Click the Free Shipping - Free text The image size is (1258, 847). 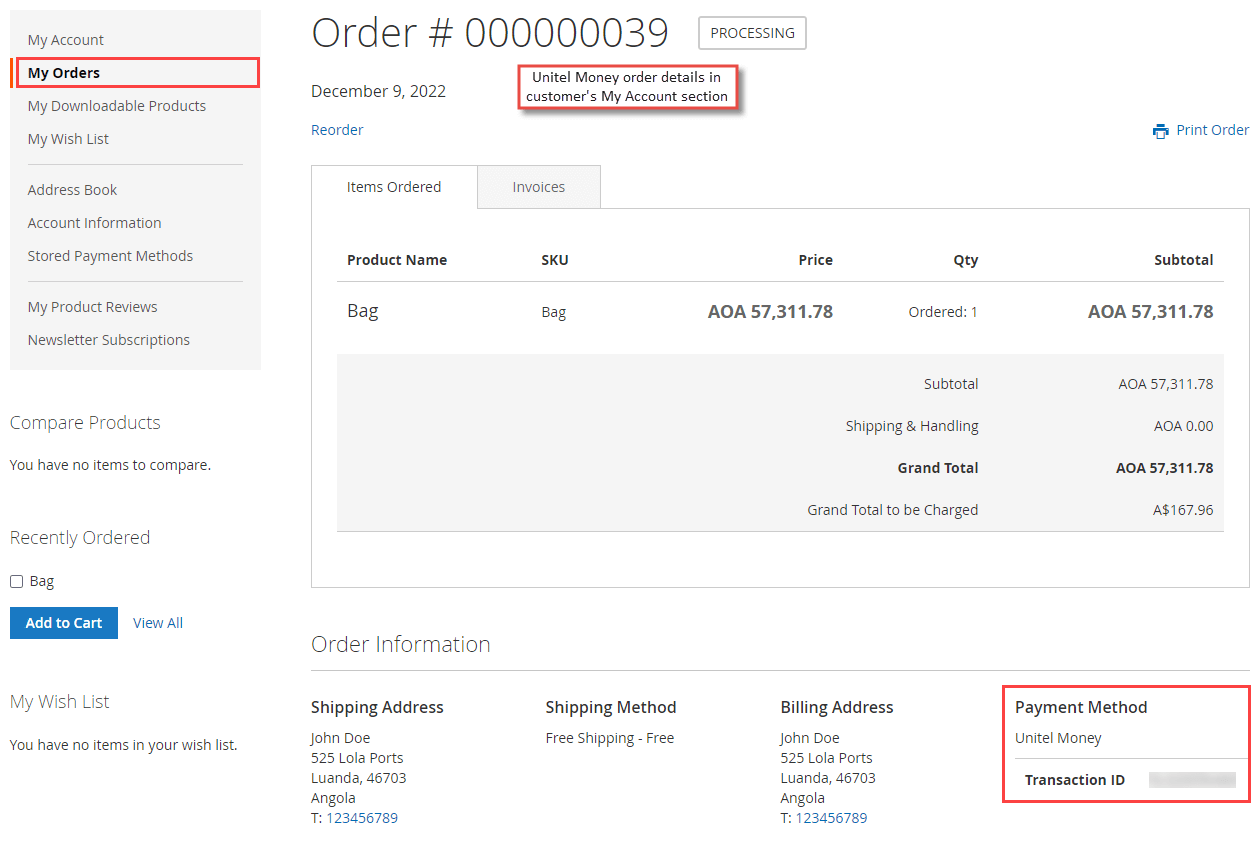(610, 738)
